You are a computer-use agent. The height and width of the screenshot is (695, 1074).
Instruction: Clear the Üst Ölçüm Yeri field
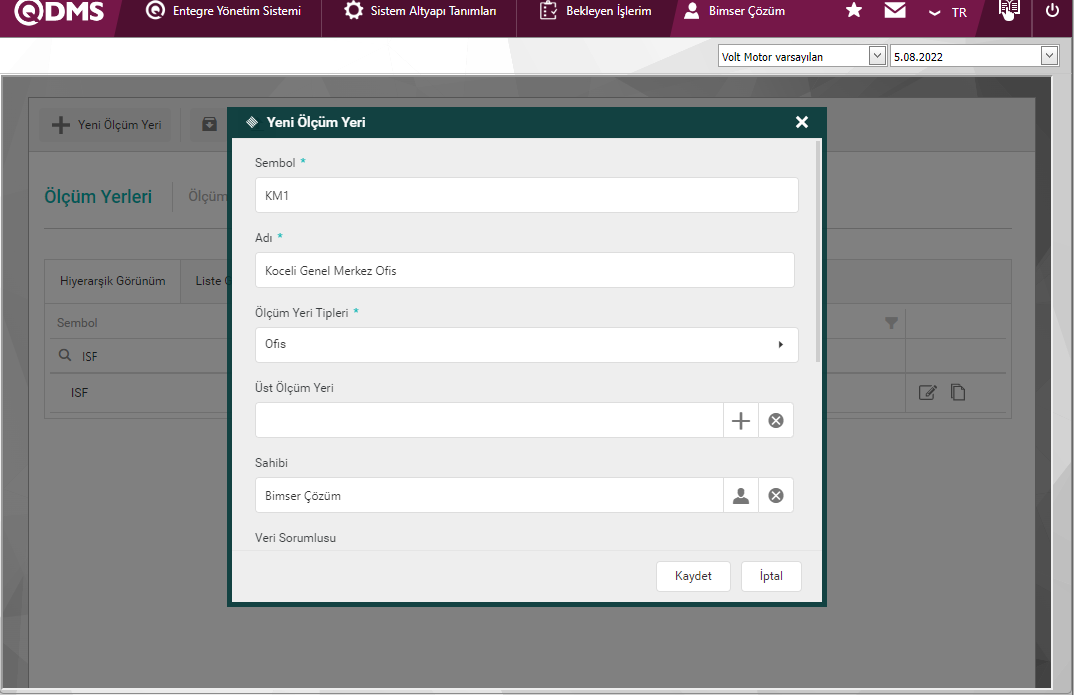click(776, 421)
